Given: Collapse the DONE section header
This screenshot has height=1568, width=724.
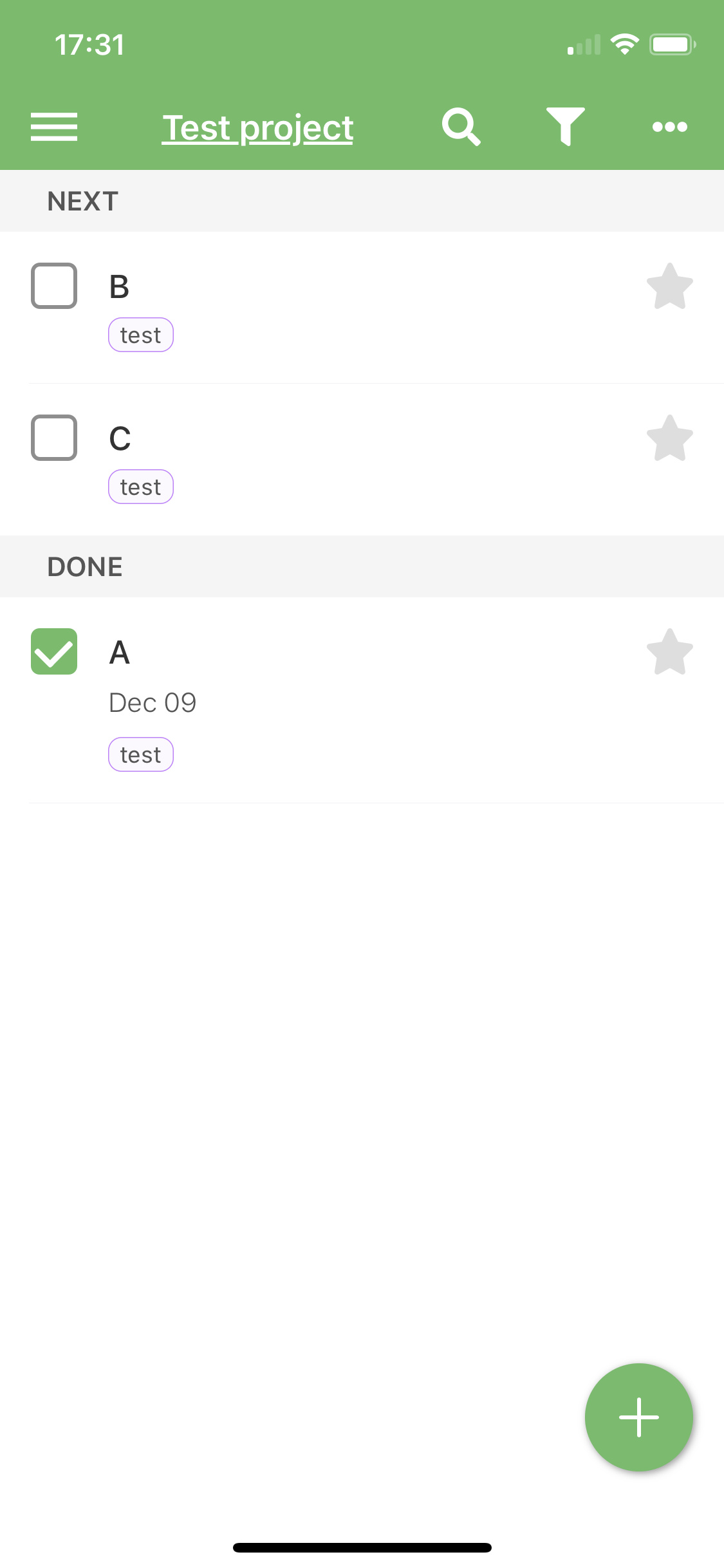Looking at the screenshot, I should [x=362, y=566].
